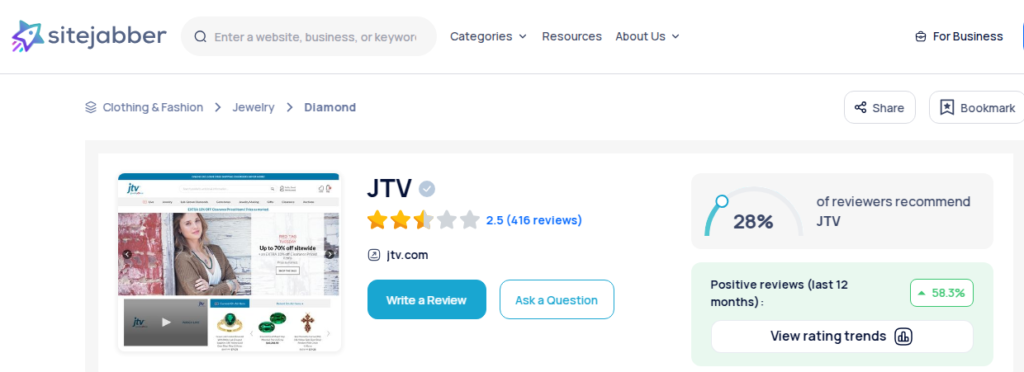Go to Jewelry breadcrumb link
This screenshot has width=1024, height=372.
(253, 107)
